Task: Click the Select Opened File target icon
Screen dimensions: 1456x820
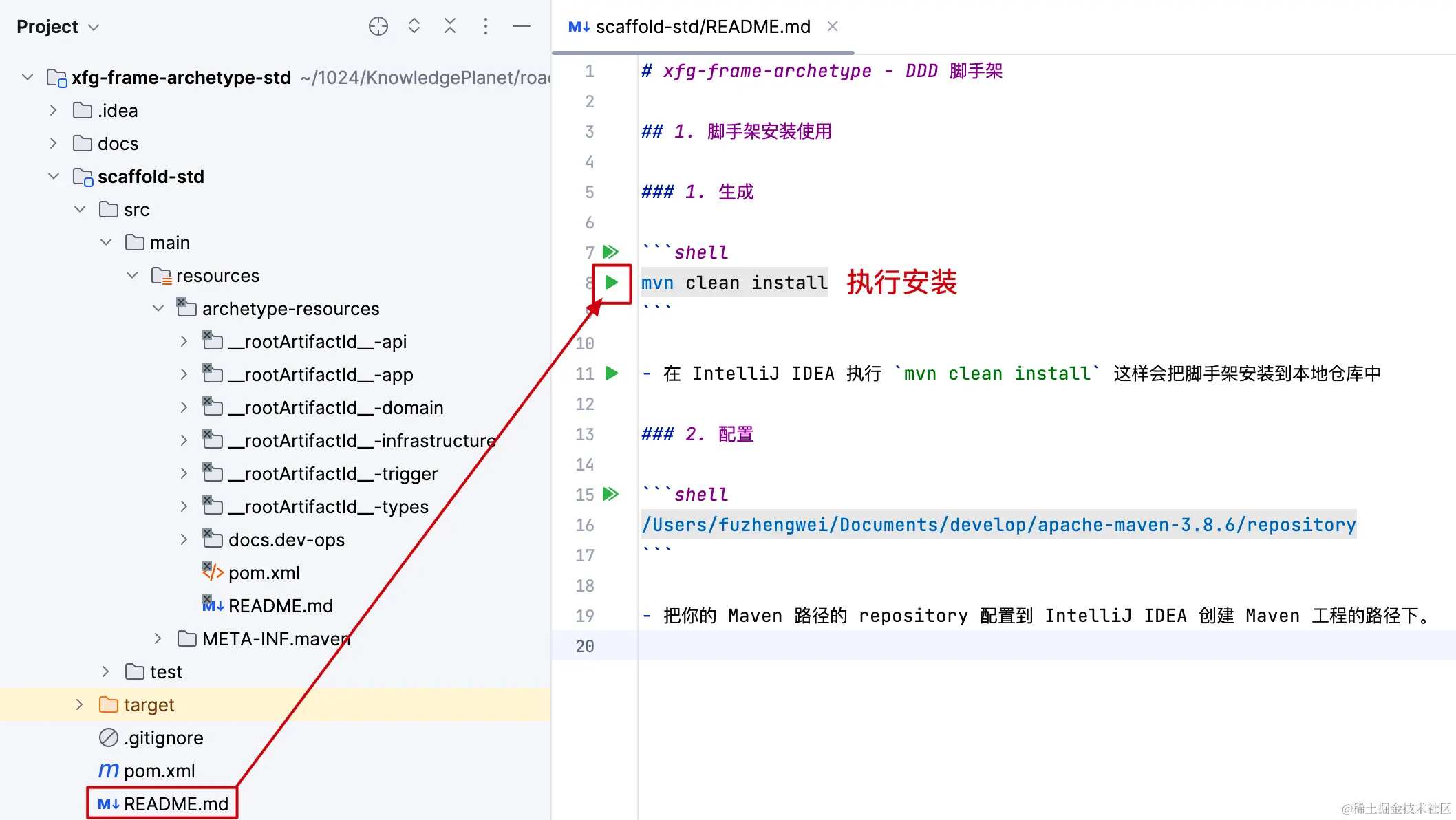Action: pos(378,26)
